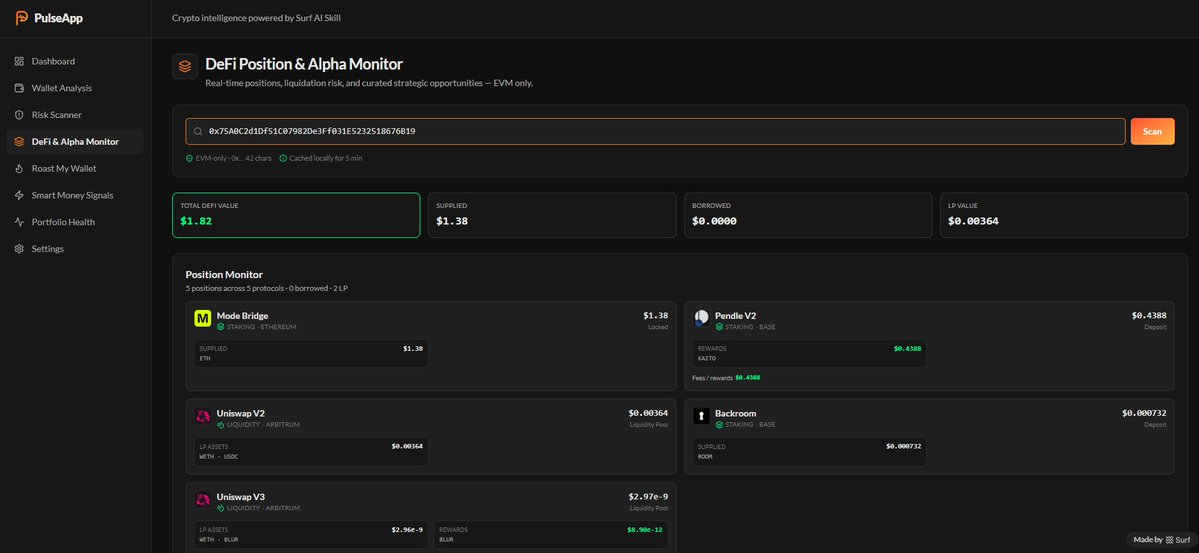Open Risk Scanner from sidebar
Viewport: 1199px width, 553px height.
click(x=75, y=115)
